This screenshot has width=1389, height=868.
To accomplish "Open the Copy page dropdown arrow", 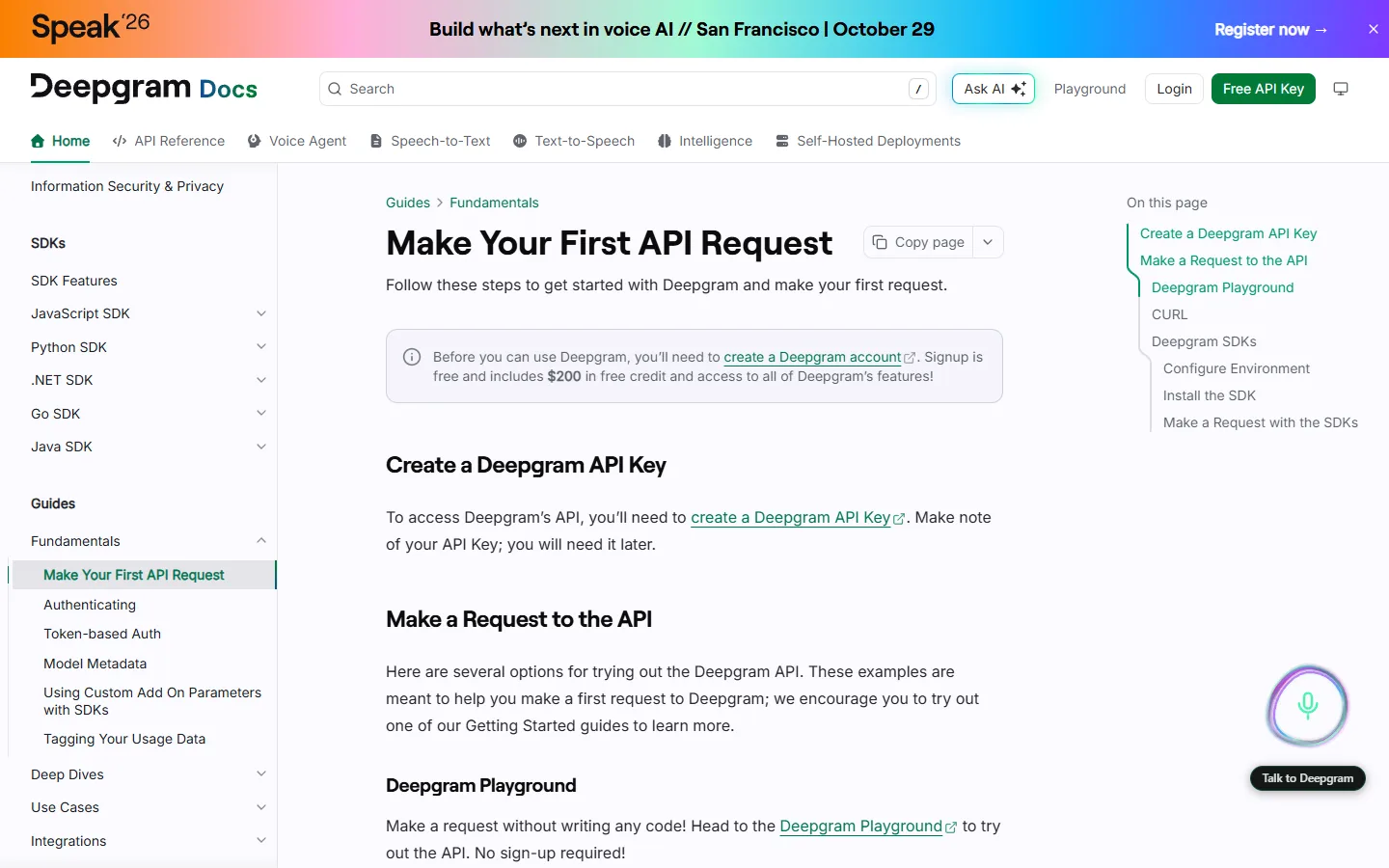I will [x=988, y=242].
